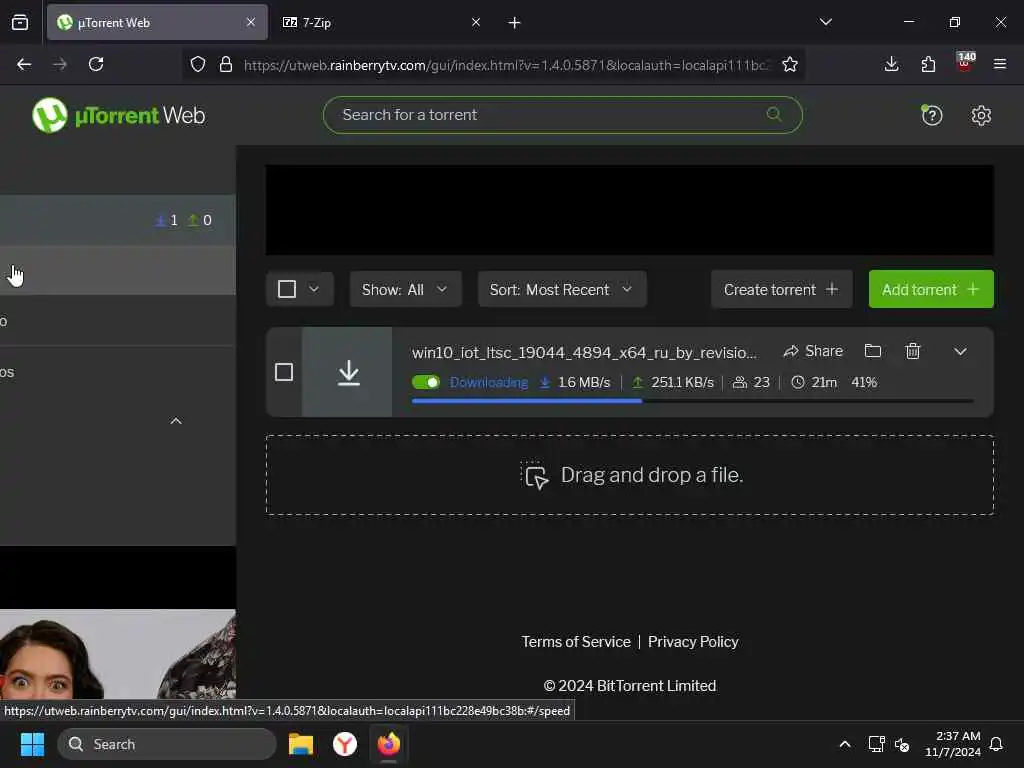Open containing folder icon for win10 torrent
Screen dimensions: 1024x768
(x=873, y=351)
